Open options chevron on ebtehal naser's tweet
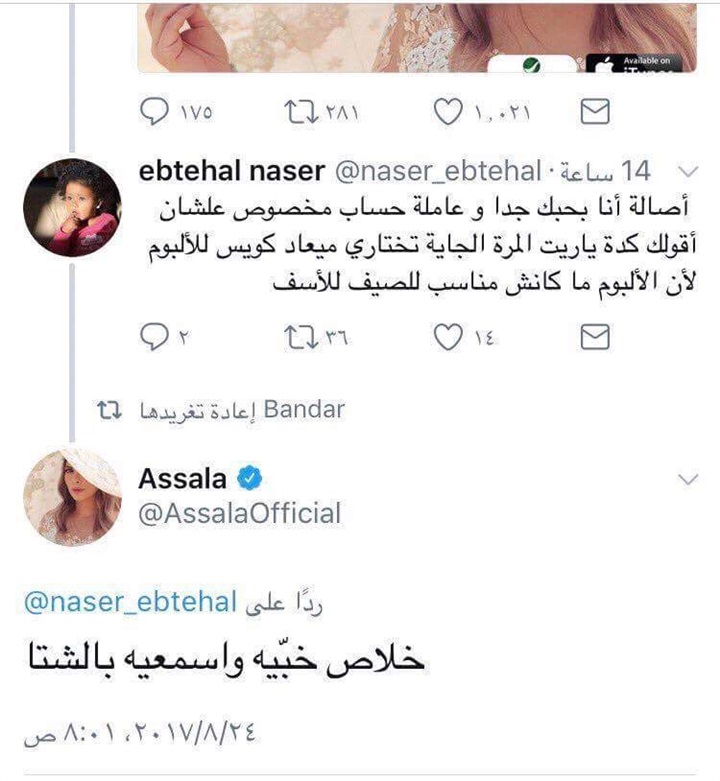 (x=688, y=172)
